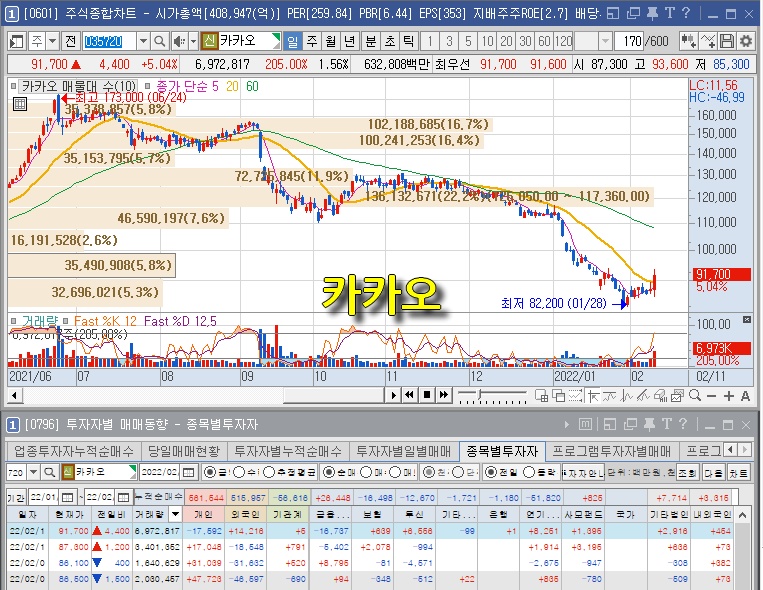
Task: Click the crosshair cursor tool icon
Action: (x=593, y=396)
